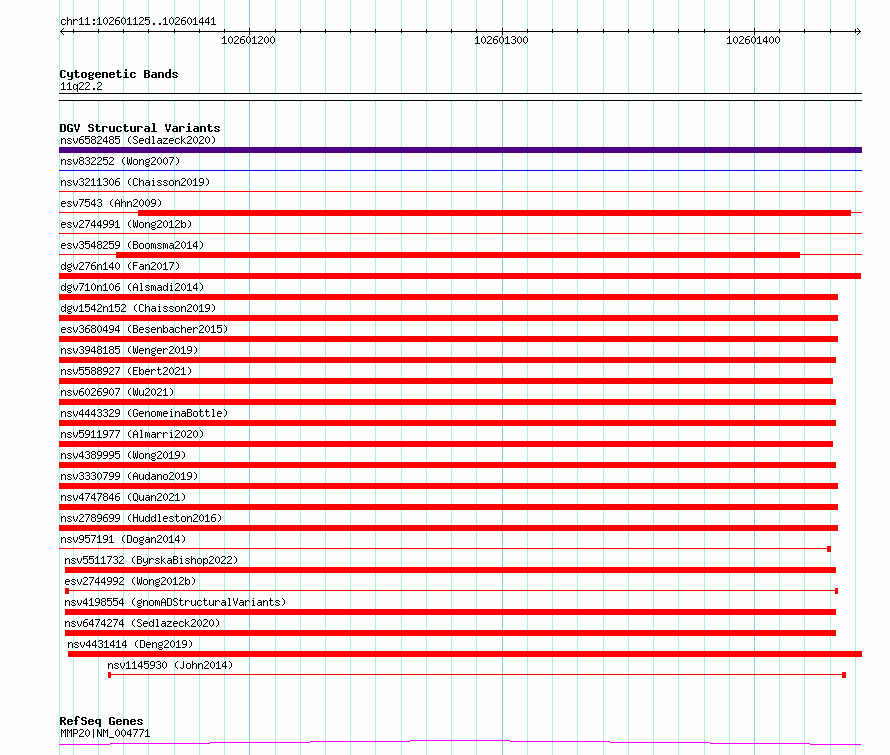Select the RefSeq Genes track heading
This screenshot has height=755, width=890.
click(101, 721)
